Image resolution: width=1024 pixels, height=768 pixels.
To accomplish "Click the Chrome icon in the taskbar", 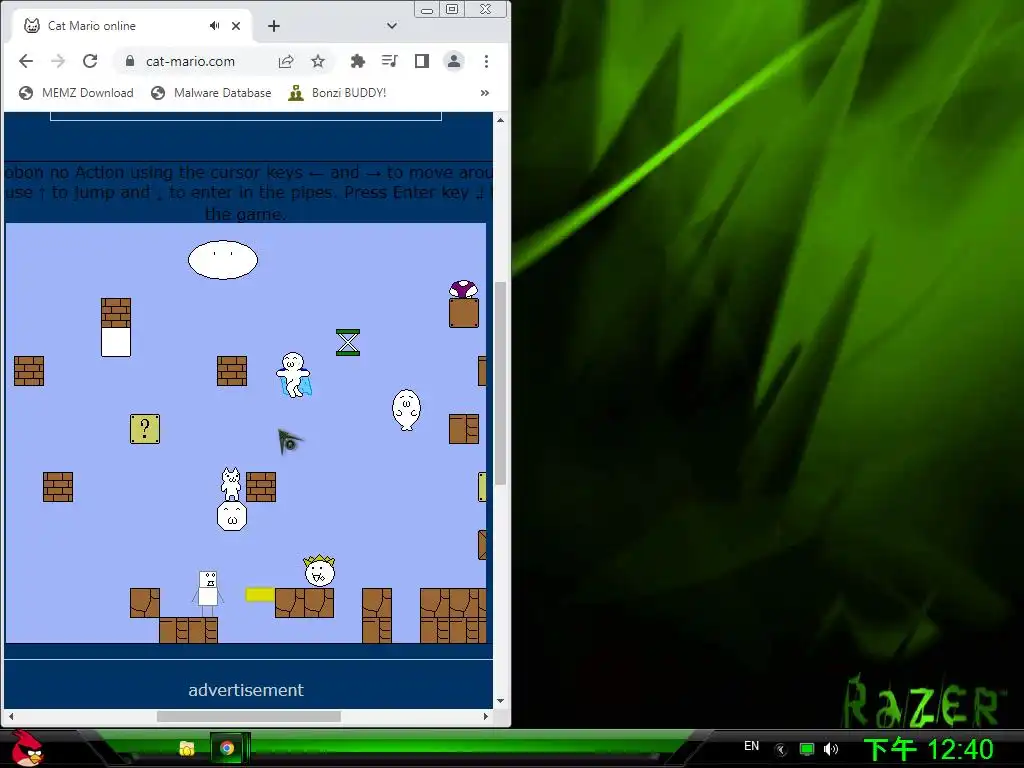I will click(227, 748).
